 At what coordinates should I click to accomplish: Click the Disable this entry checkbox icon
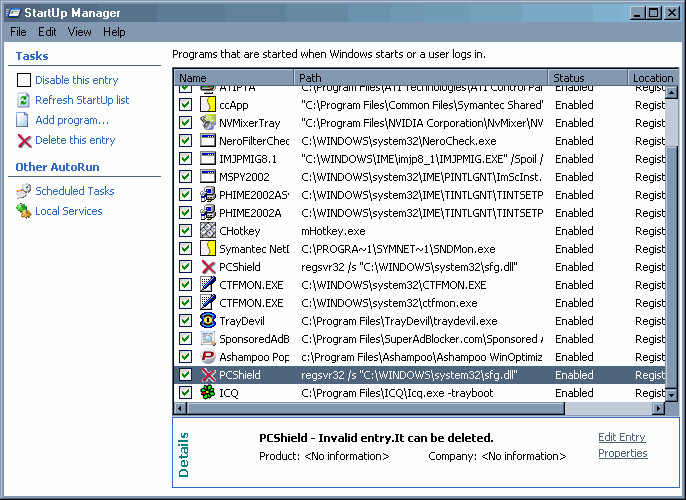click(x=24, y=80)
